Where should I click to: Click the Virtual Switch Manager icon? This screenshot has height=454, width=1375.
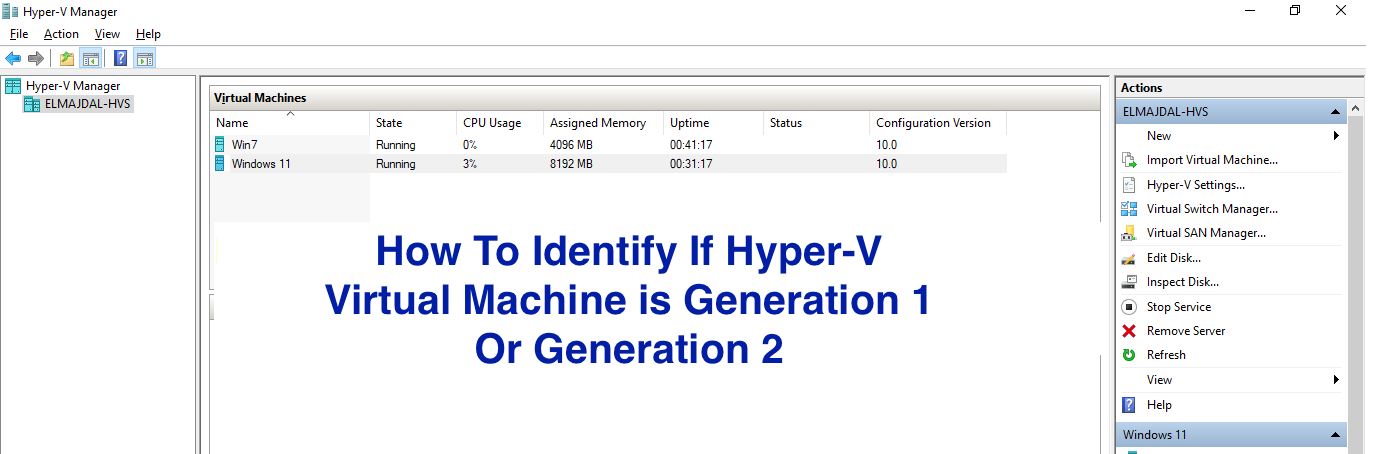(1129, 209)
